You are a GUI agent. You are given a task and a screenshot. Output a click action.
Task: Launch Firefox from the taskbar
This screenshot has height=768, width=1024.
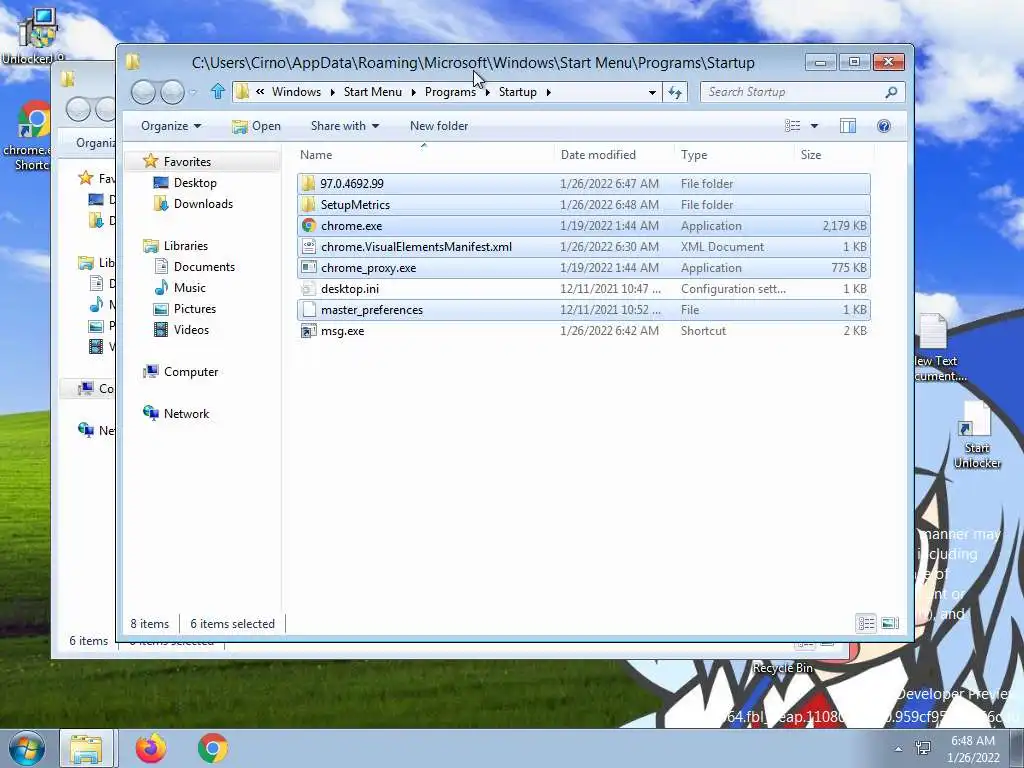coord(151,748)
